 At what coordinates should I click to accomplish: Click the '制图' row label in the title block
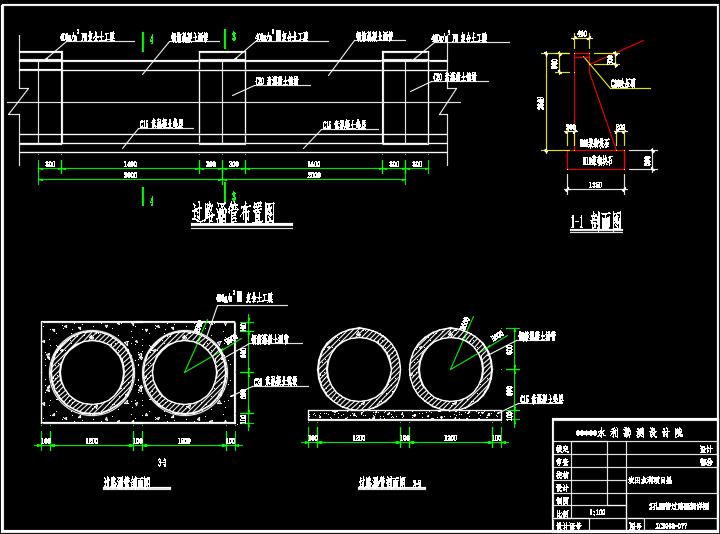point(562,500)
